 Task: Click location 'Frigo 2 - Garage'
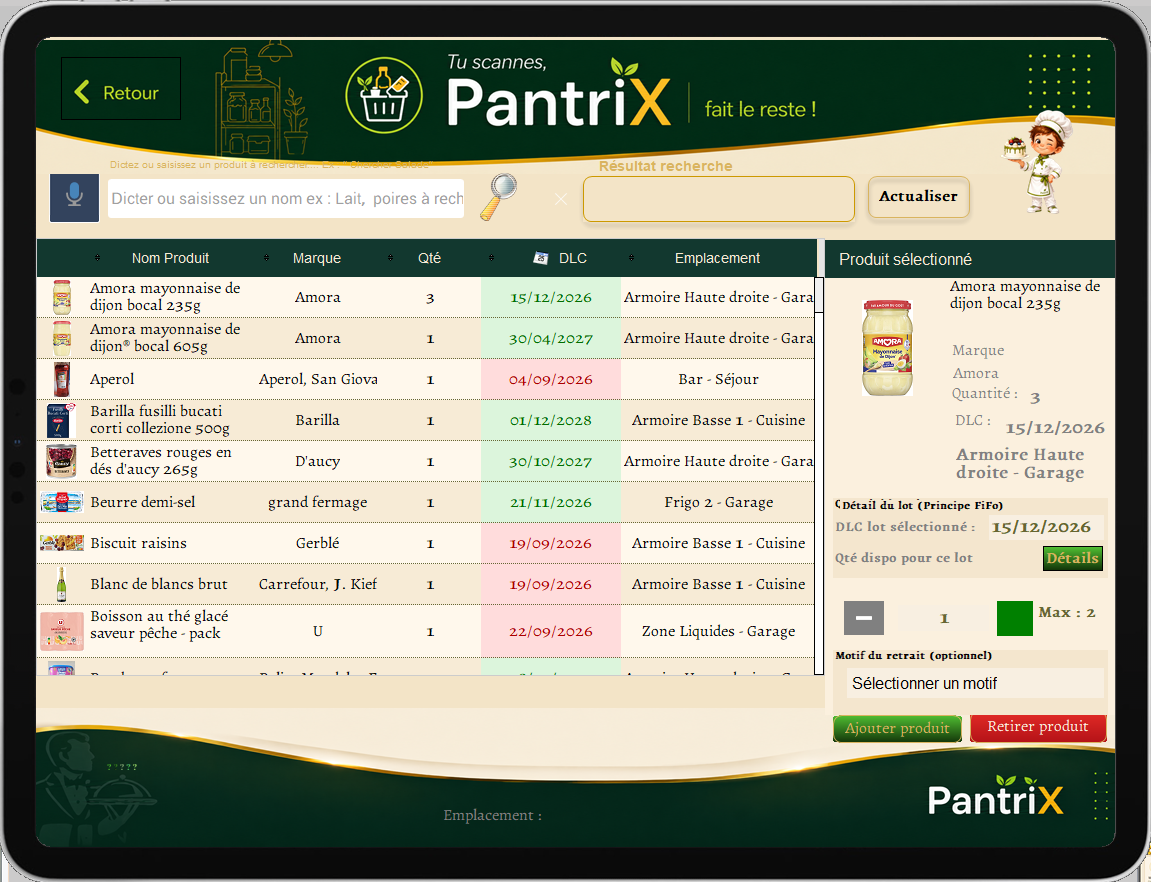tap(718, 502)
